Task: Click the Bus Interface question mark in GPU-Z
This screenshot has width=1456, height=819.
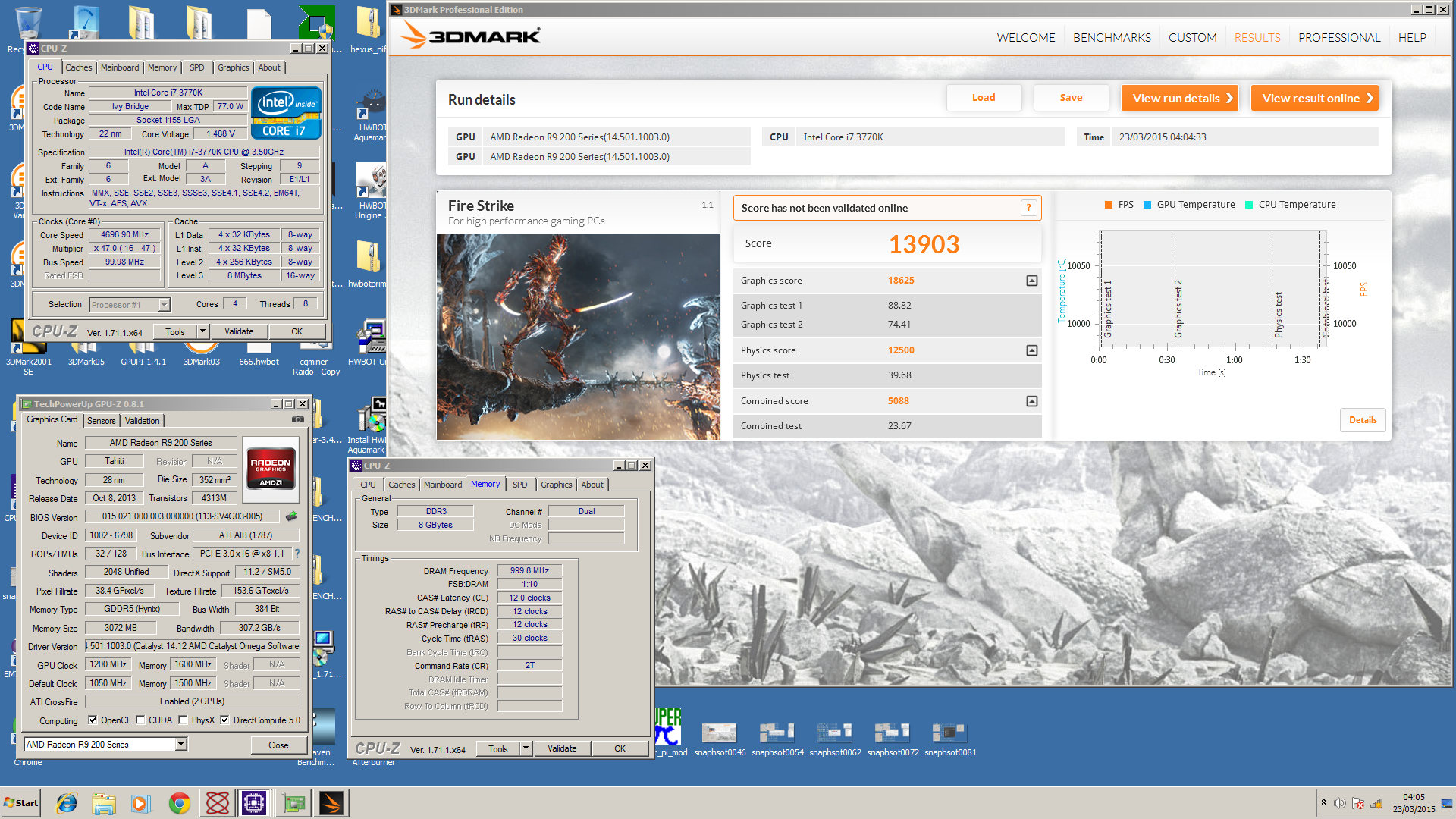Action: [297, 554]
